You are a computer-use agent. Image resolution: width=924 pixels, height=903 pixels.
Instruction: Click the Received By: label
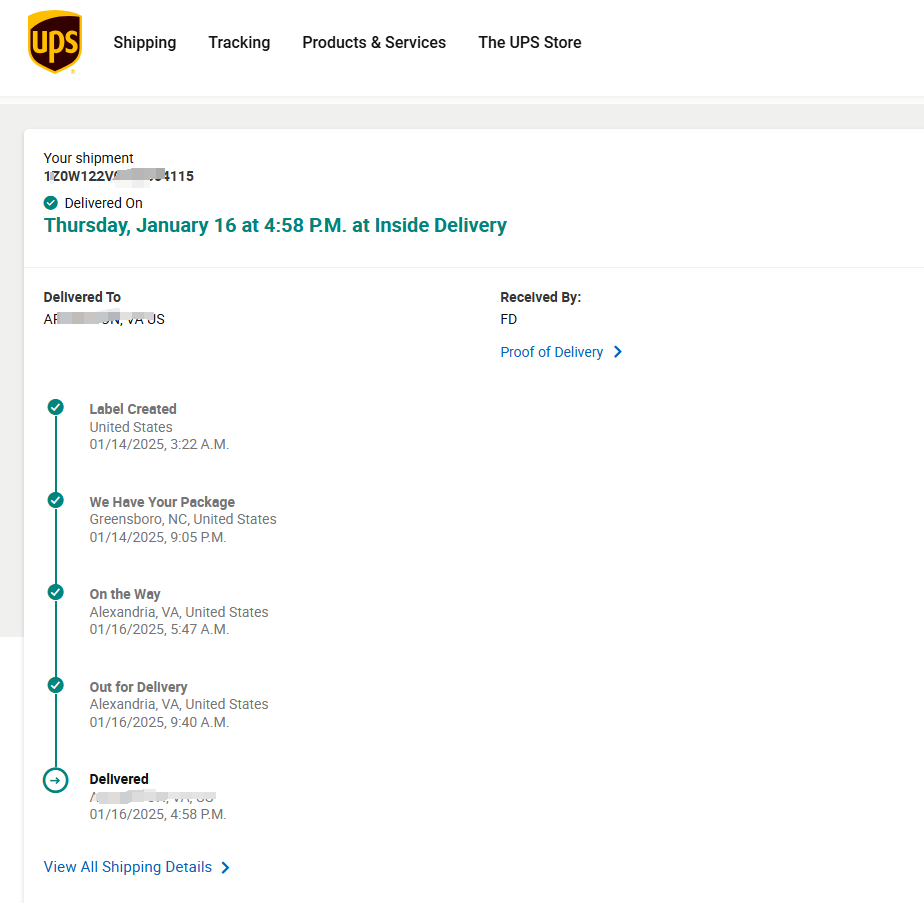(540, 297)
